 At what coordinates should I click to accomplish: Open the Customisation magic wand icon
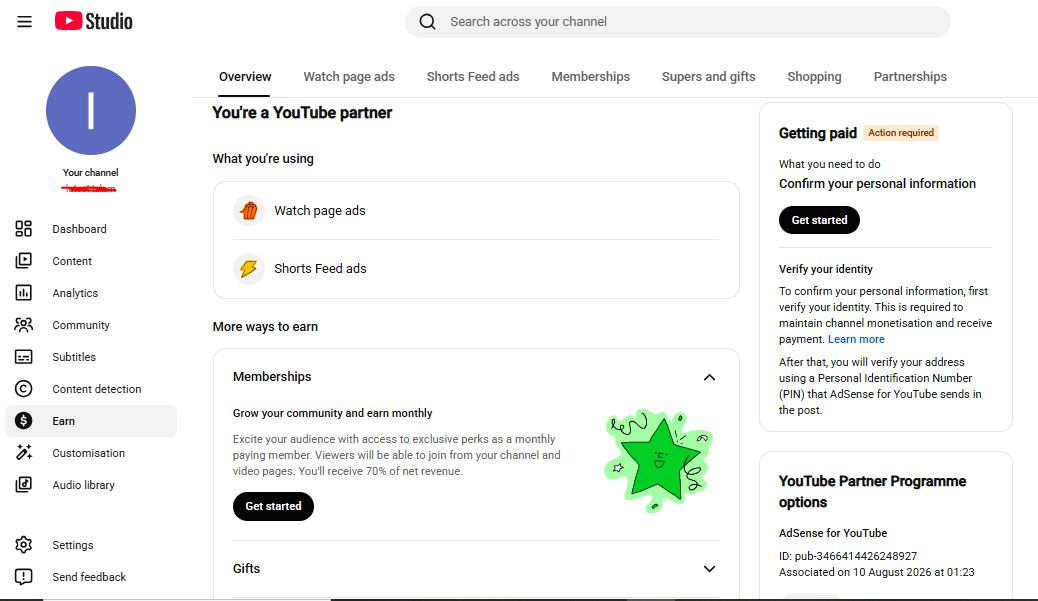pyautogui.click(x=23, y=453)
